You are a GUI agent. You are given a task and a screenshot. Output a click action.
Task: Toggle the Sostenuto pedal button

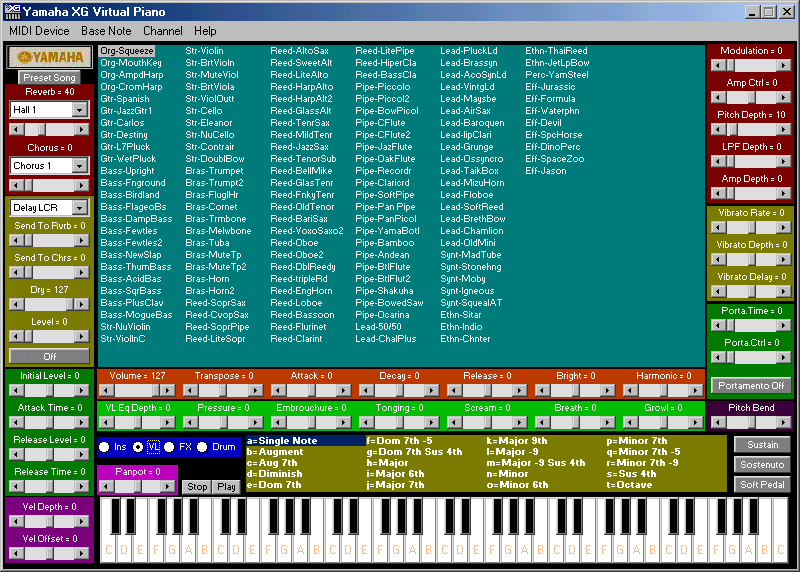762,465
